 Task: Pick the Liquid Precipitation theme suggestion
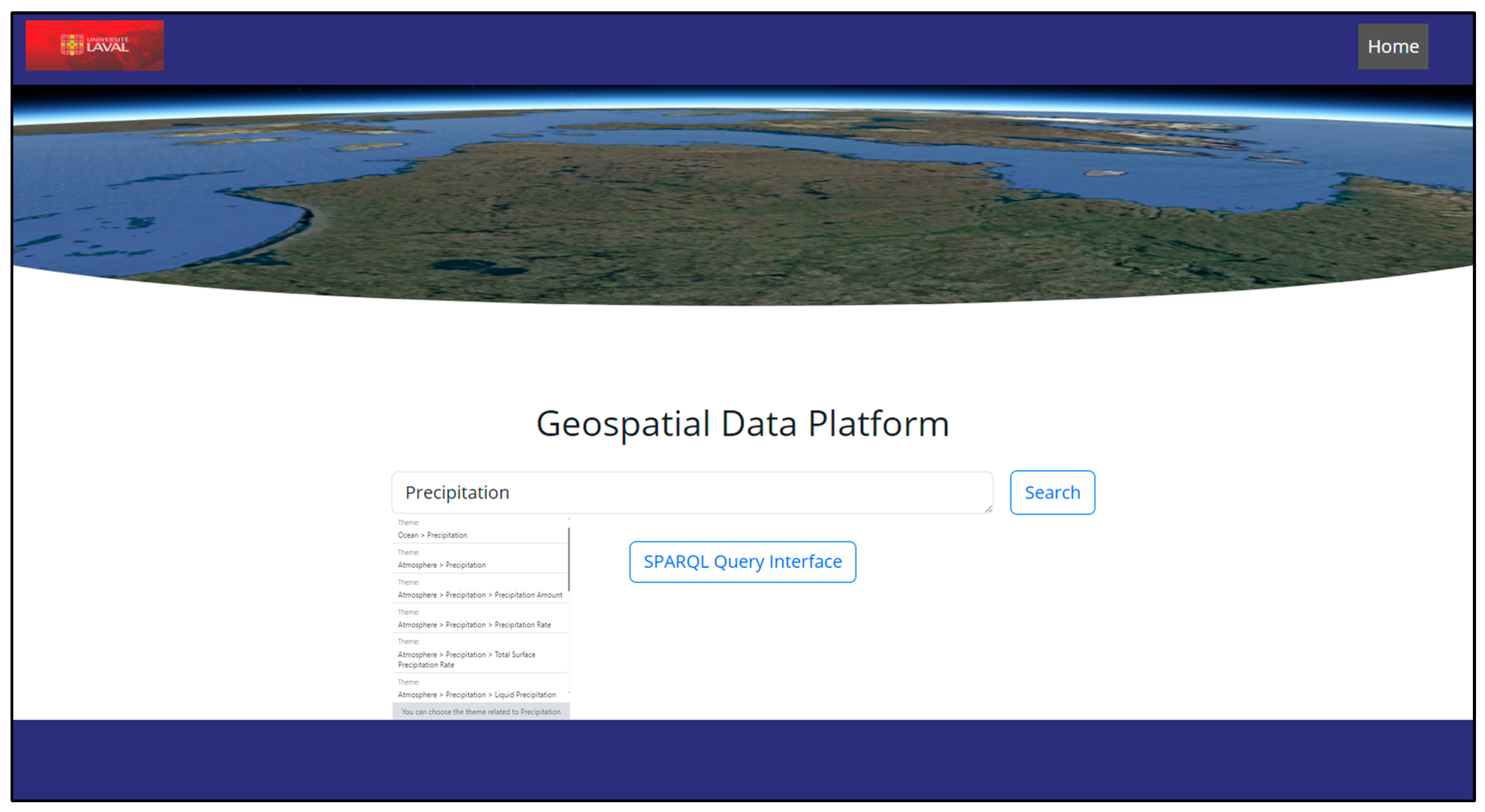[477, 694]
